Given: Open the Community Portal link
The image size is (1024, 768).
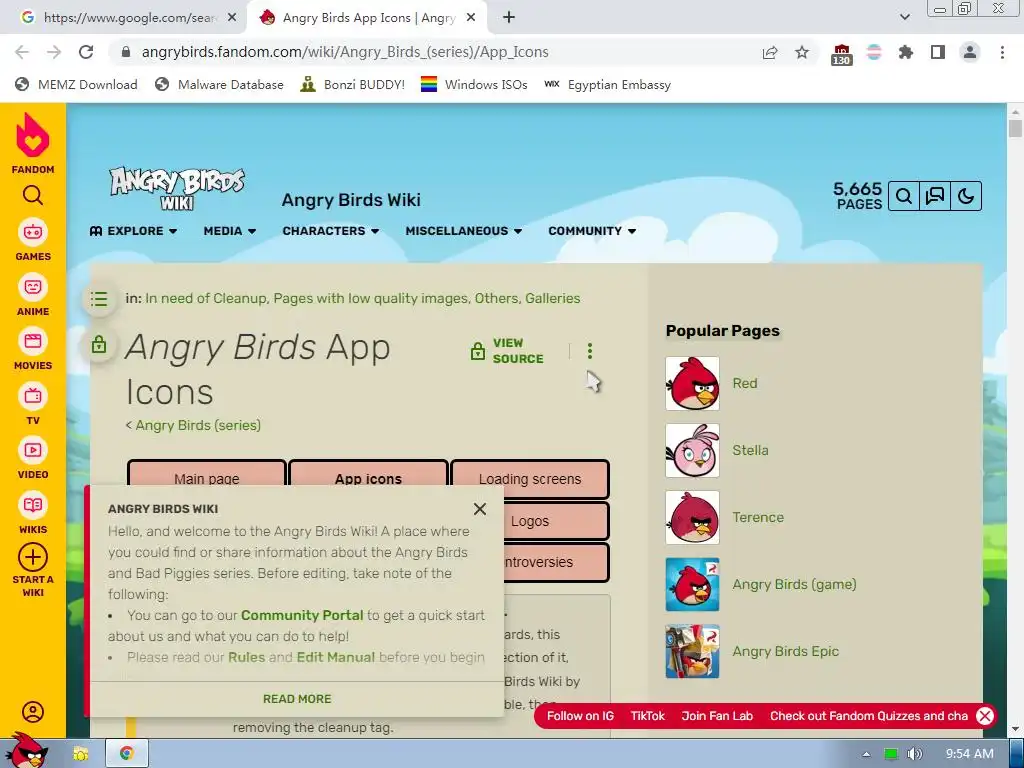Looking at the screenshot, I should click(302, 615).
